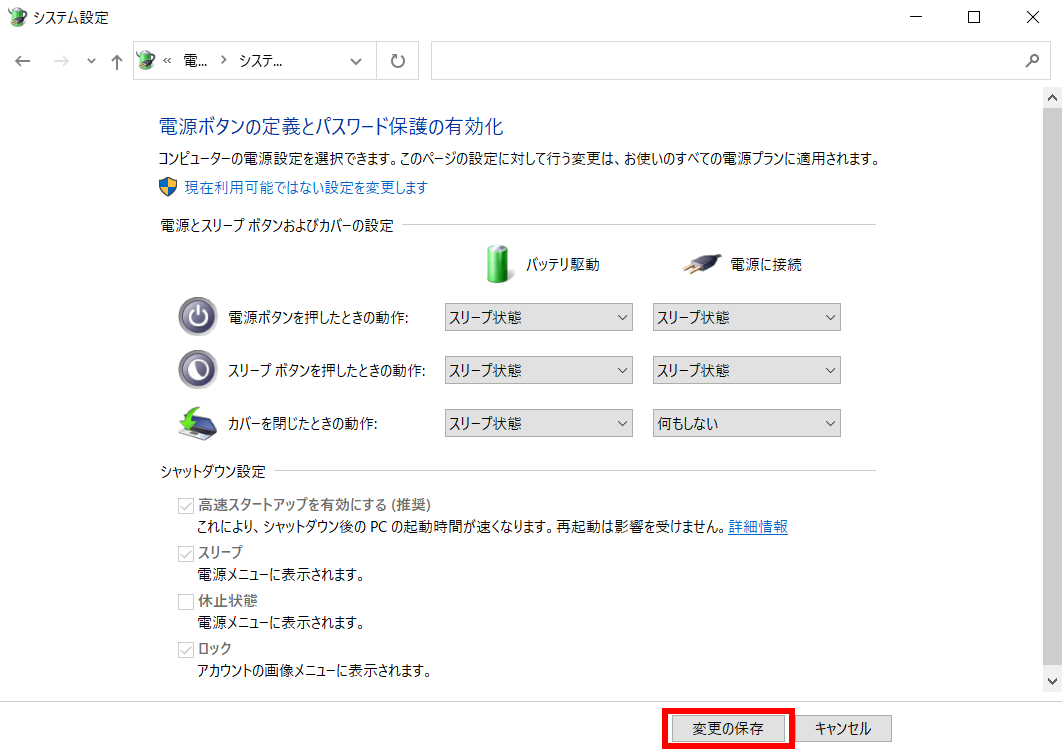Go back with the left arrow button

point(23,61)
